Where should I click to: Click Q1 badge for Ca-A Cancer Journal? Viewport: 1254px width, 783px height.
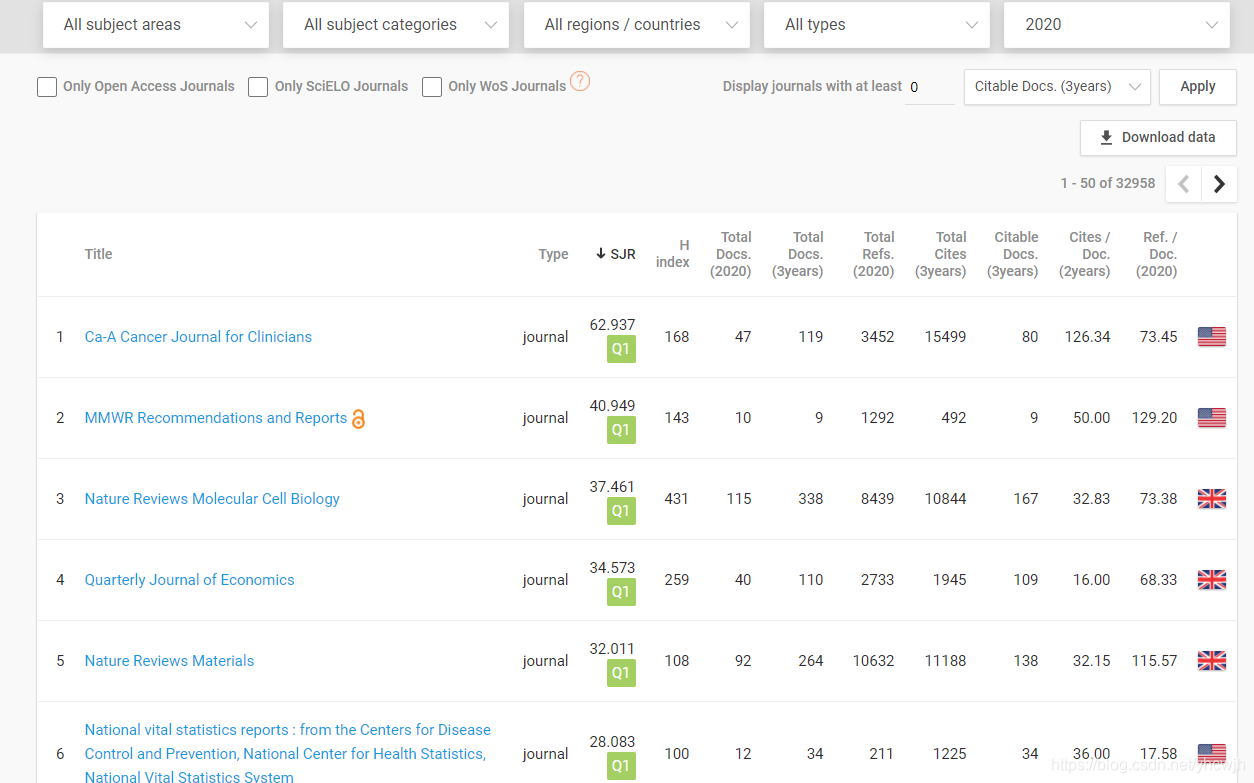[x=621, y=349]
